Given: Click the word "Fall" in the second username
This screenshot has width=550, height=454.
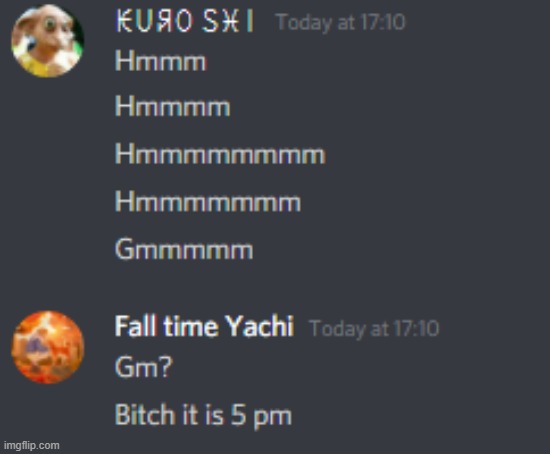Looking at the screenshot, I should [x=135, y=326].
